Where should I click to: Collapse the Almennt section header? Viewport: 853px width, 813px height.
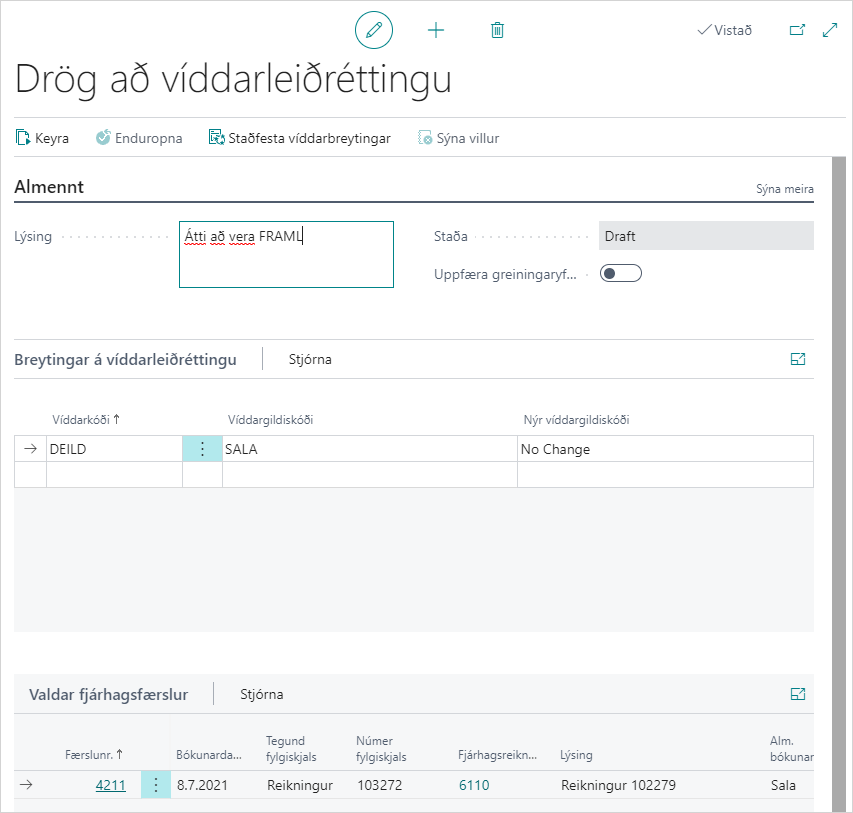point(49,187)
